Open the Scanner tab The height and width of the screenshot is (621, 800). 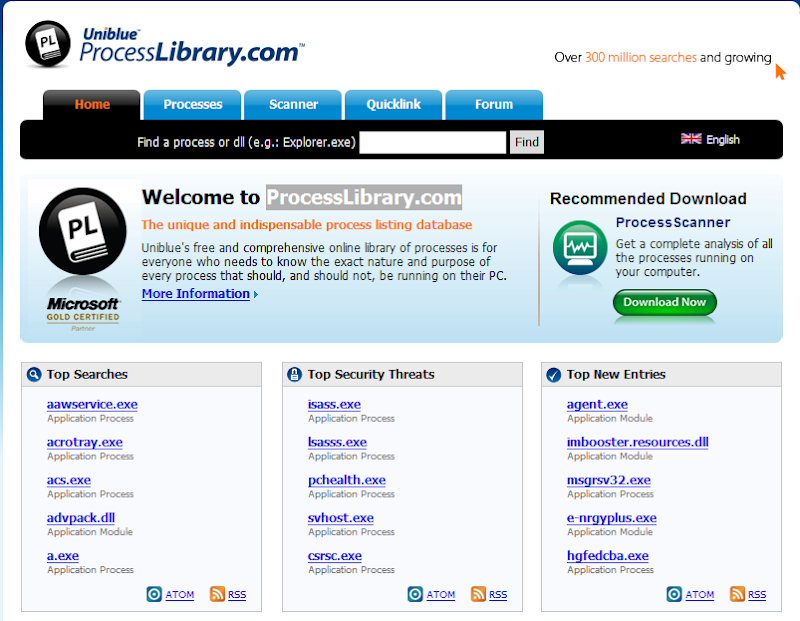pos(293,105)
